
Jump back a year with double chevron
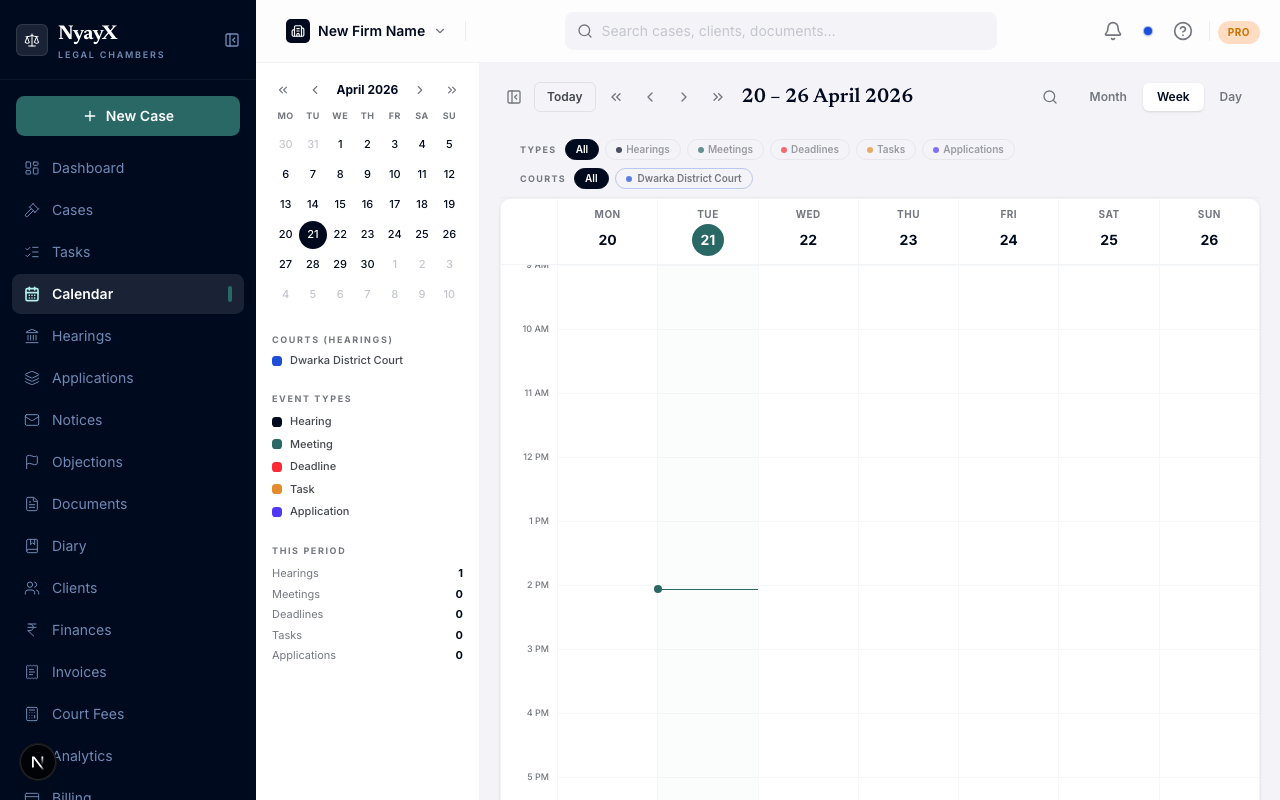pyautogui.click(x=283, y=89)
